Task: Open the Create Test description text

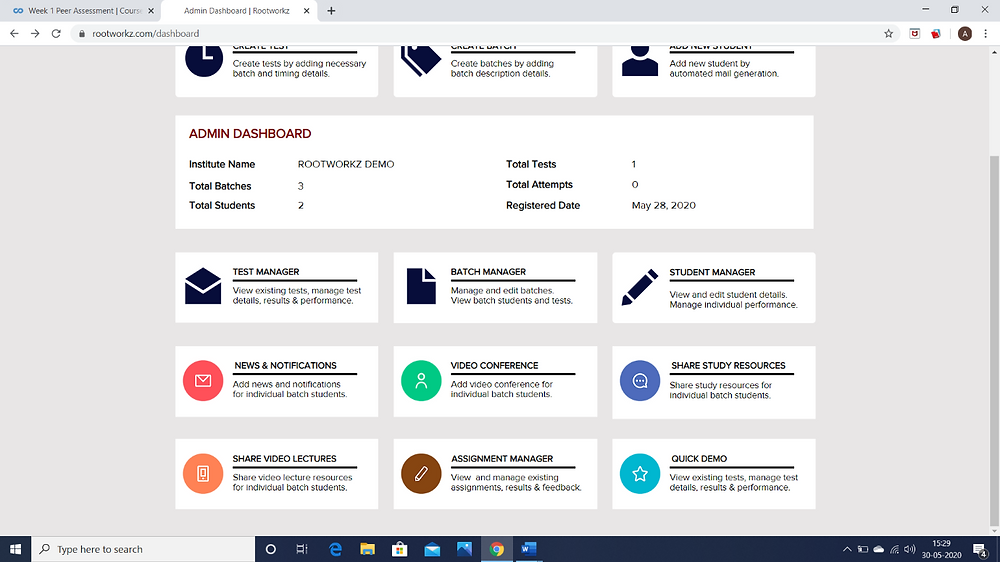Action: (x=299, y=68)
